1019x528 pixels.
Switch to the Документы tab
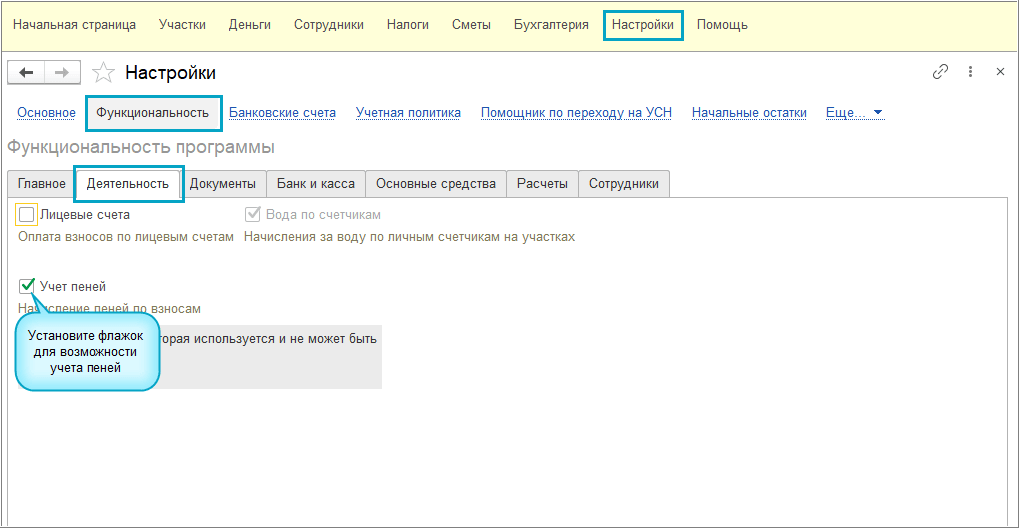point(222,184)
